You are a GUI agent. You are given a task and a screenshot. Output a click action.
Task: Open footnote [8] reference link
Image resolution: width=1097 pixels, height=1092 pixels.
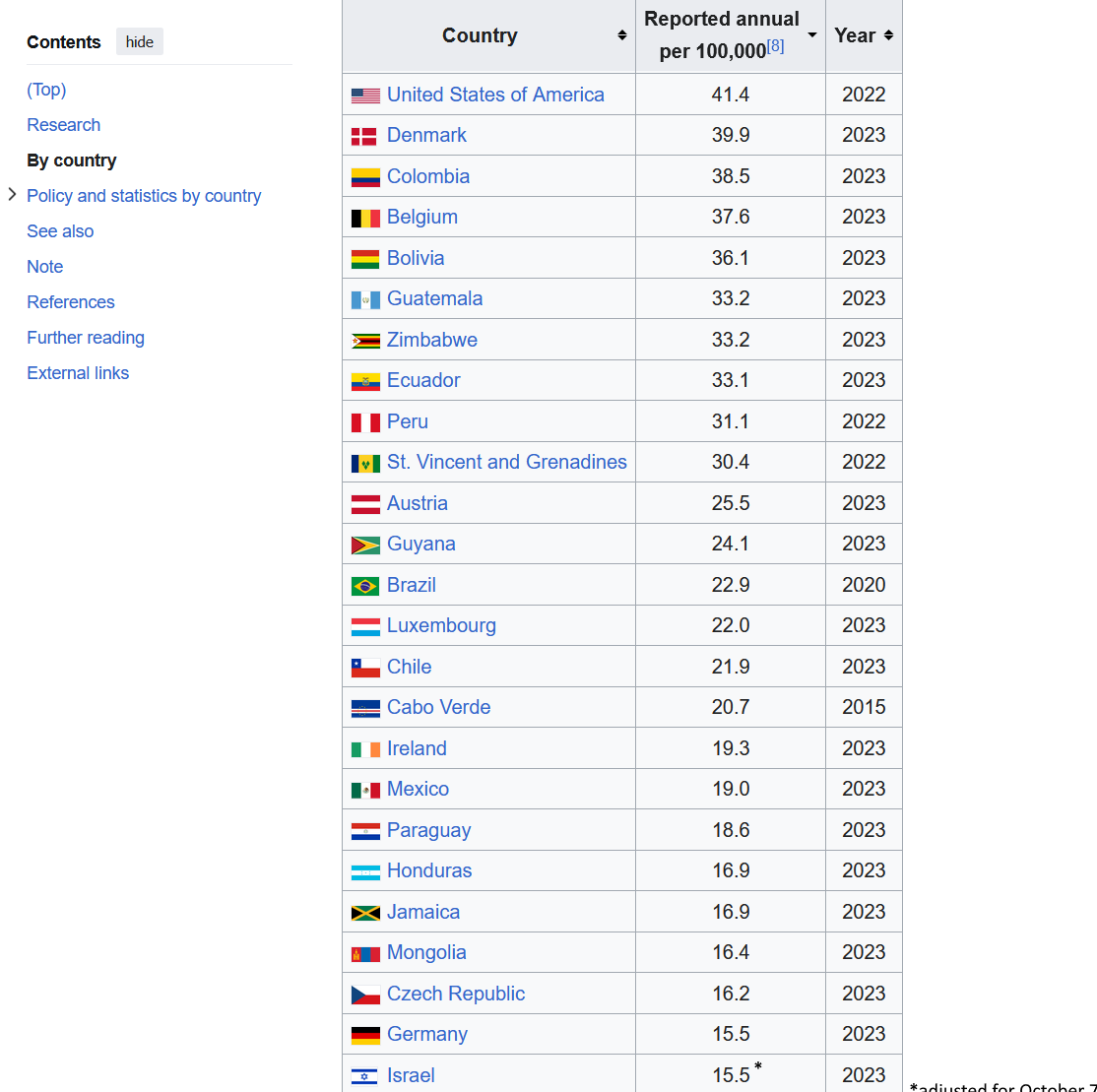tap(775, 47)
